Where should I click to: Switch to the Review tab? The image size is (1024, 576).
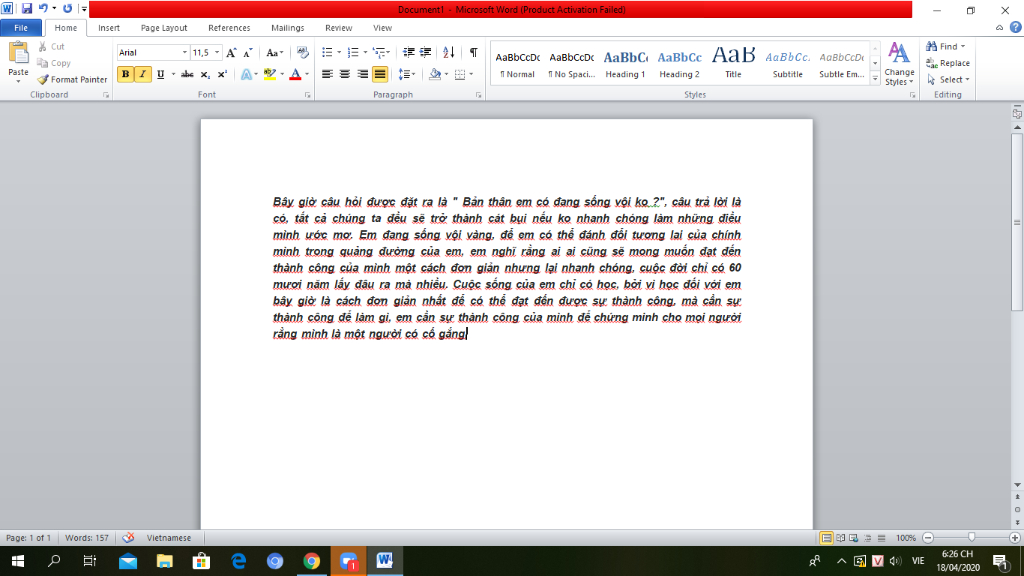pyautogui.click(x=338, y=28)
